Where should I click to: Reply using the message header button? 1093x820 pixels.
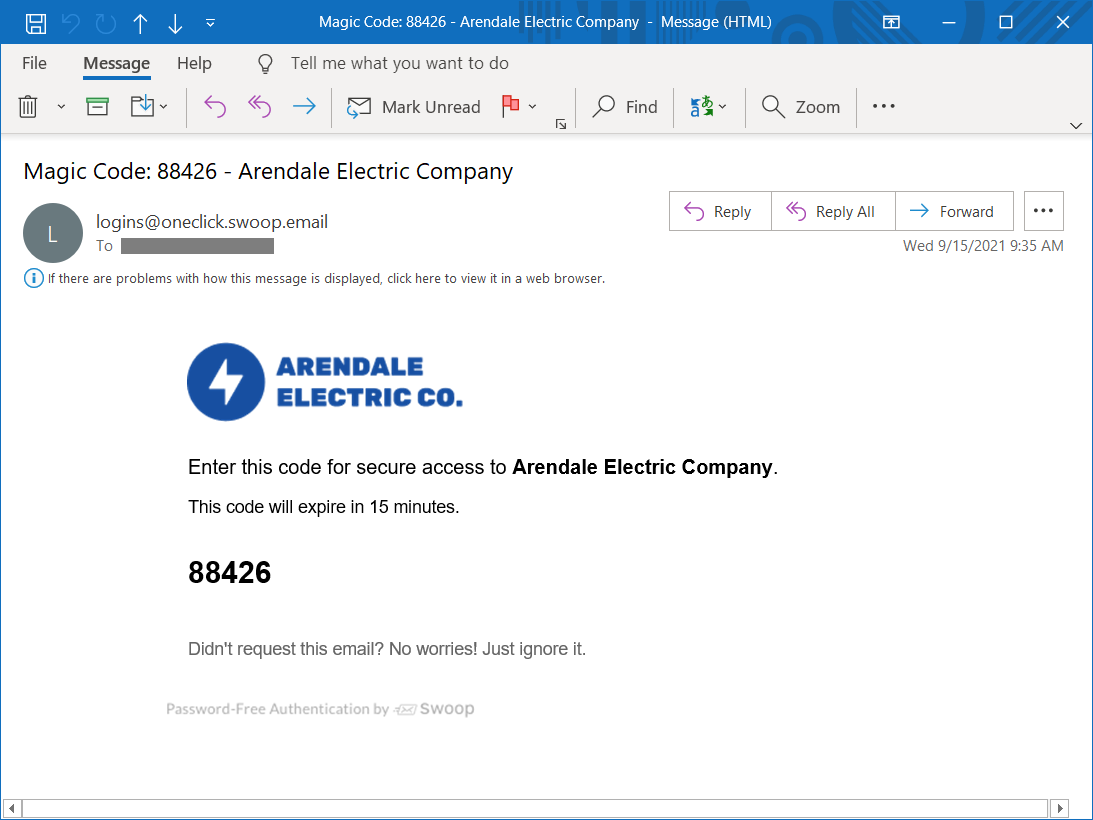pos(720,211)
